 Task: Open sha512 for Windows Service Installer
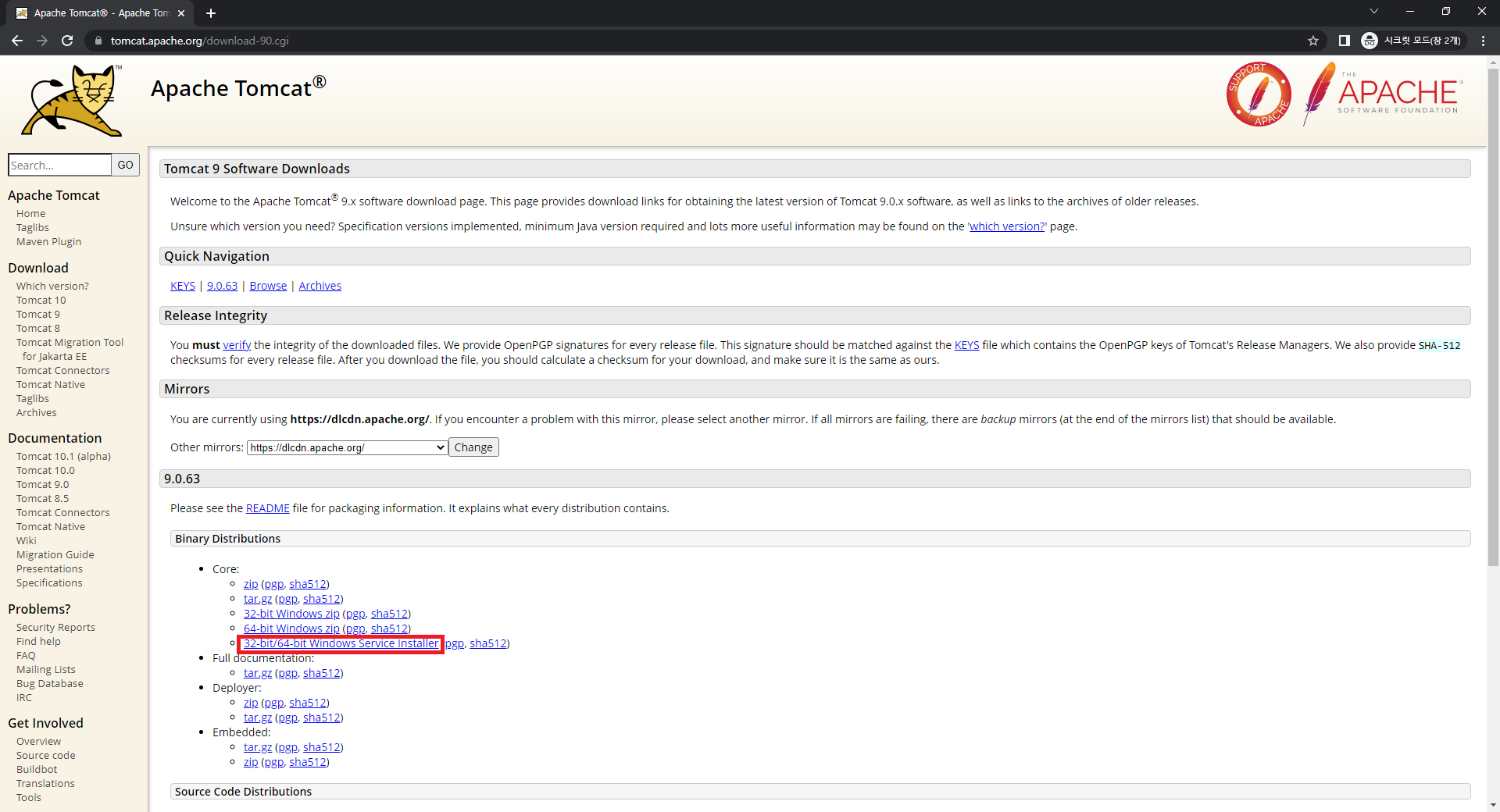coord(487,643)
